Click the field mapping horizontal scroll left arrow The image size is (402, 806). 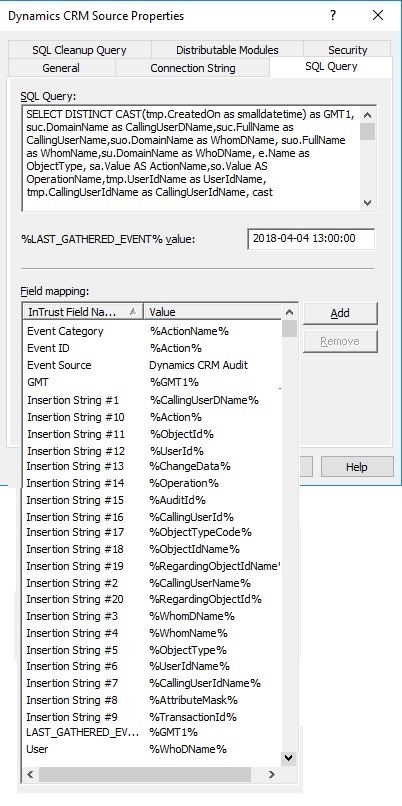point(29,774)
